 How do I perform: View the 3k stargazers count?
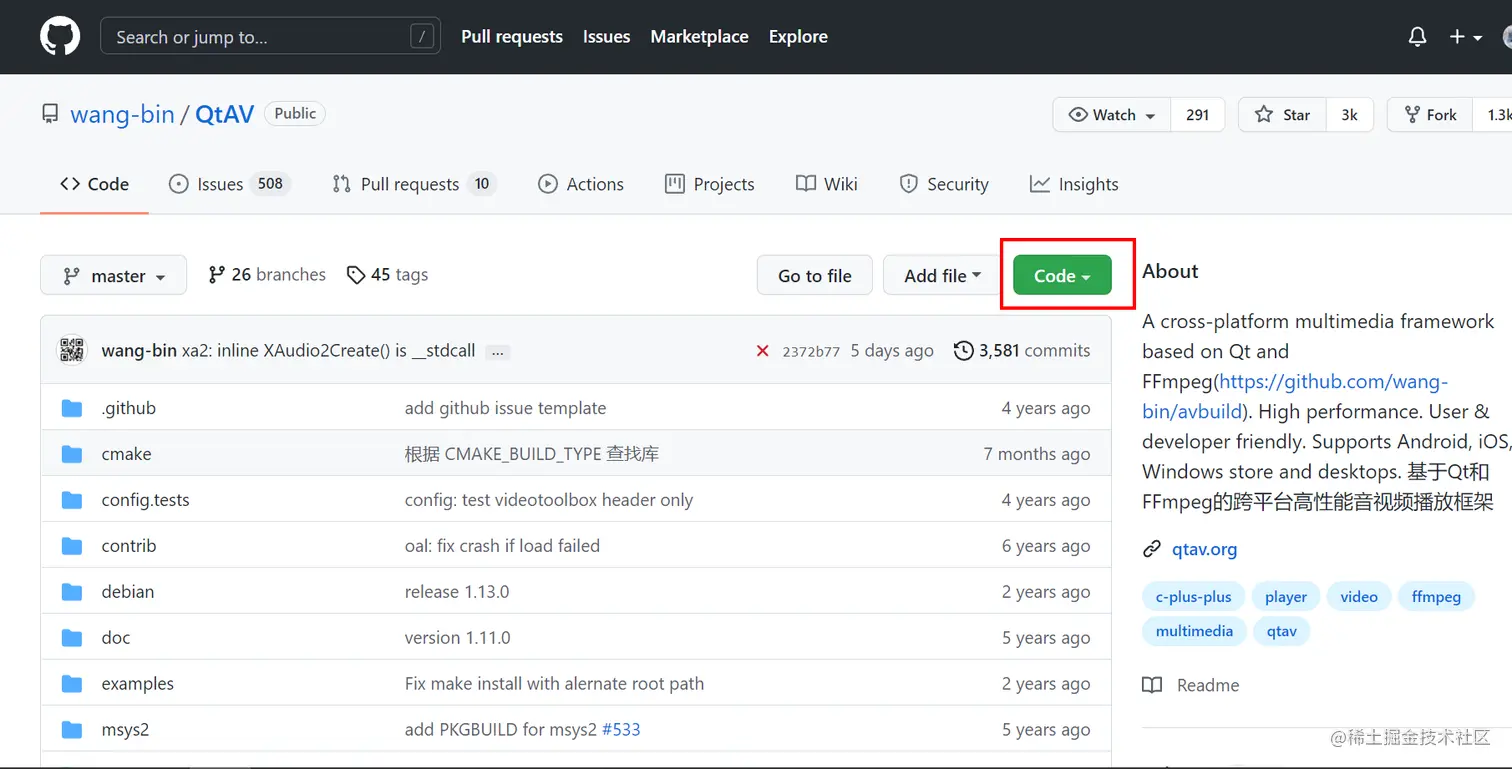tap(1349, 115)
